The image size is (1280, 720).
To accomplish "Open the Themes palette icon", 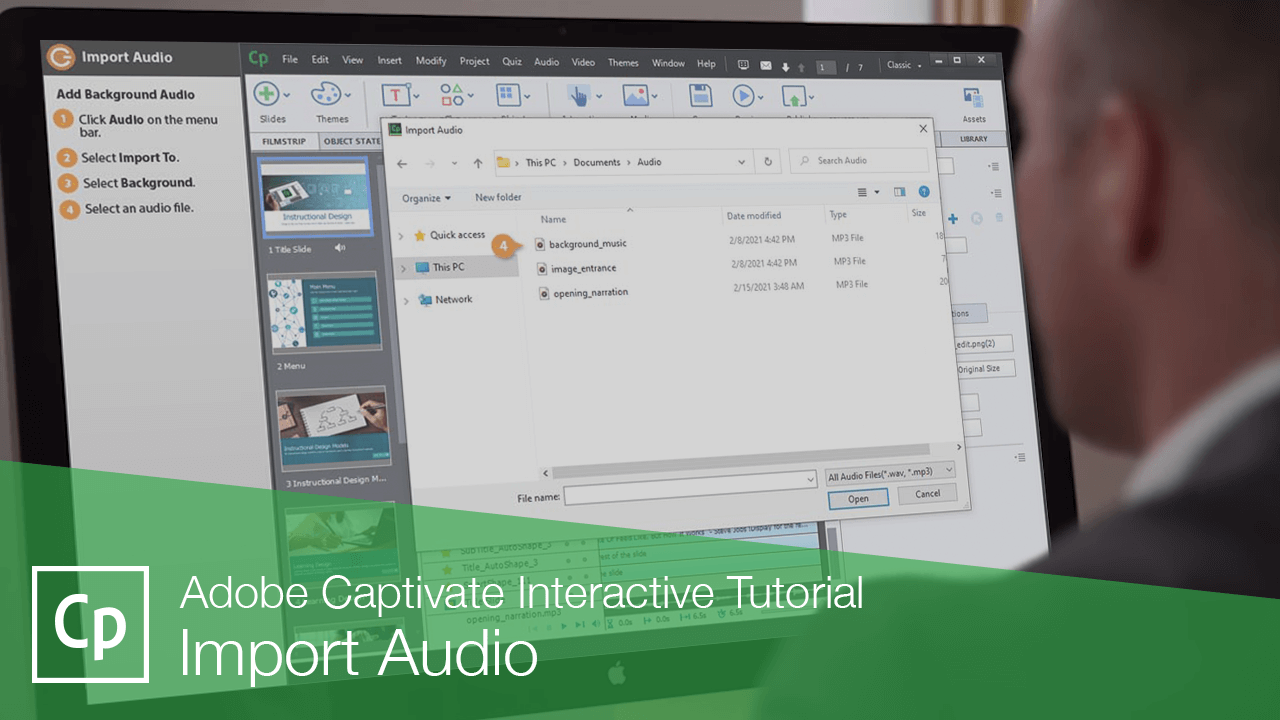I will [x=327, y=95].
